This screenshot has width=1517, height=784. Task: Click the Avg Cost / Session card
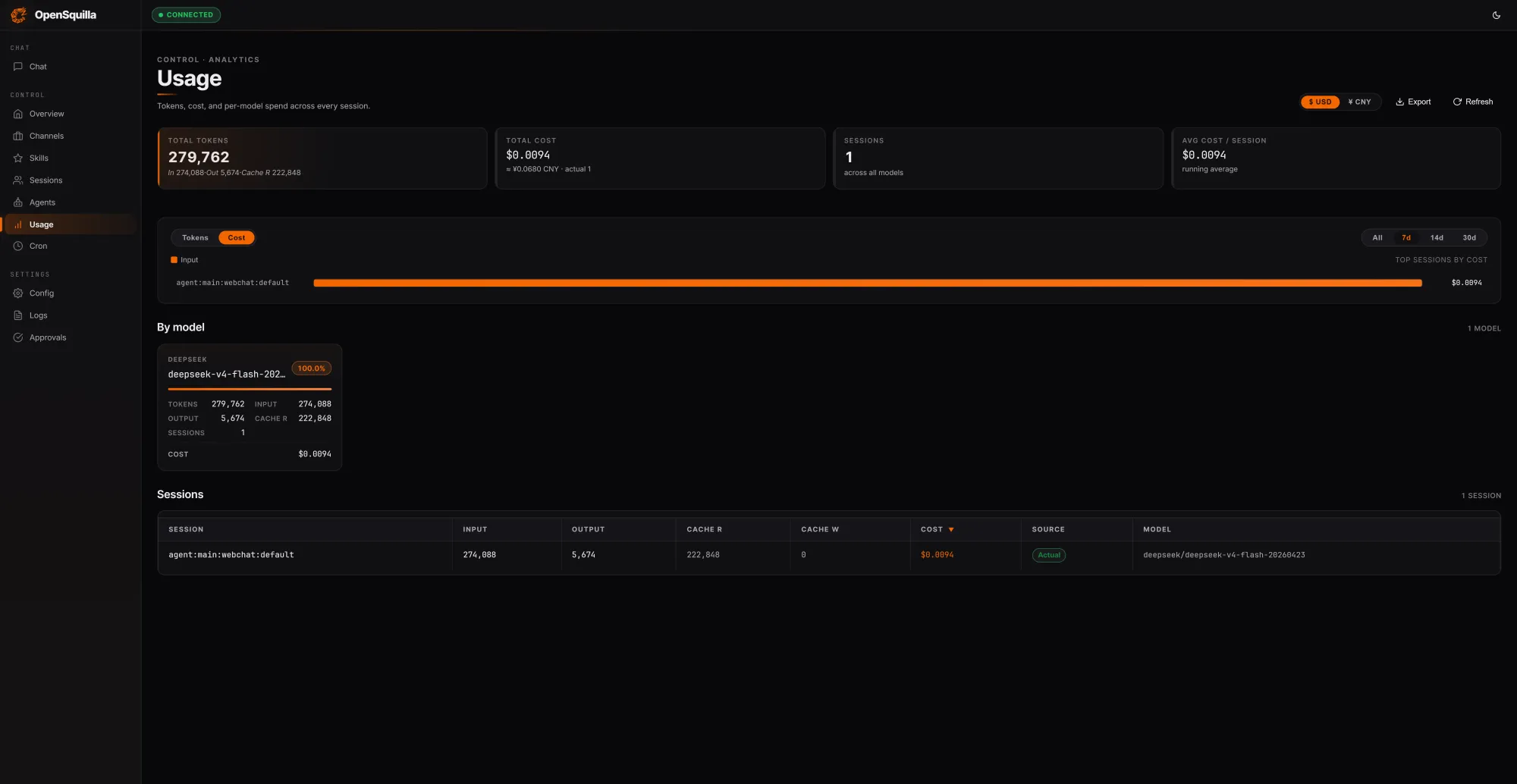(x=1336, y=158)
